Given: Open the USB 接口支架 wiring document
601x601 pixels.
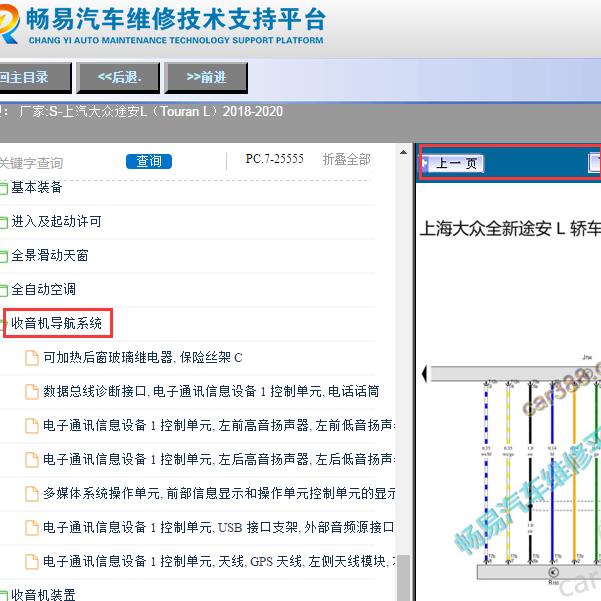Looking at the screenshot, I should point(218,527).
